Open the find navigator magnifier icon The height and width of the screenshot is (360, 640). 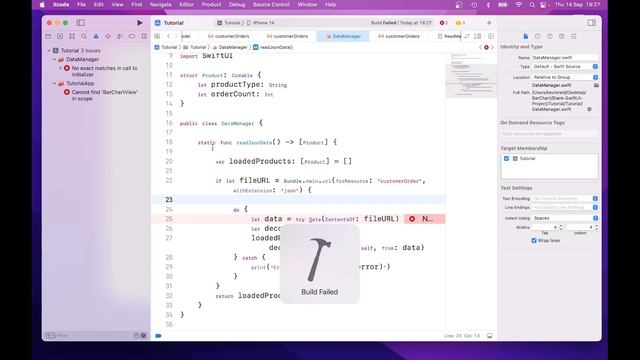pos(84,36)
